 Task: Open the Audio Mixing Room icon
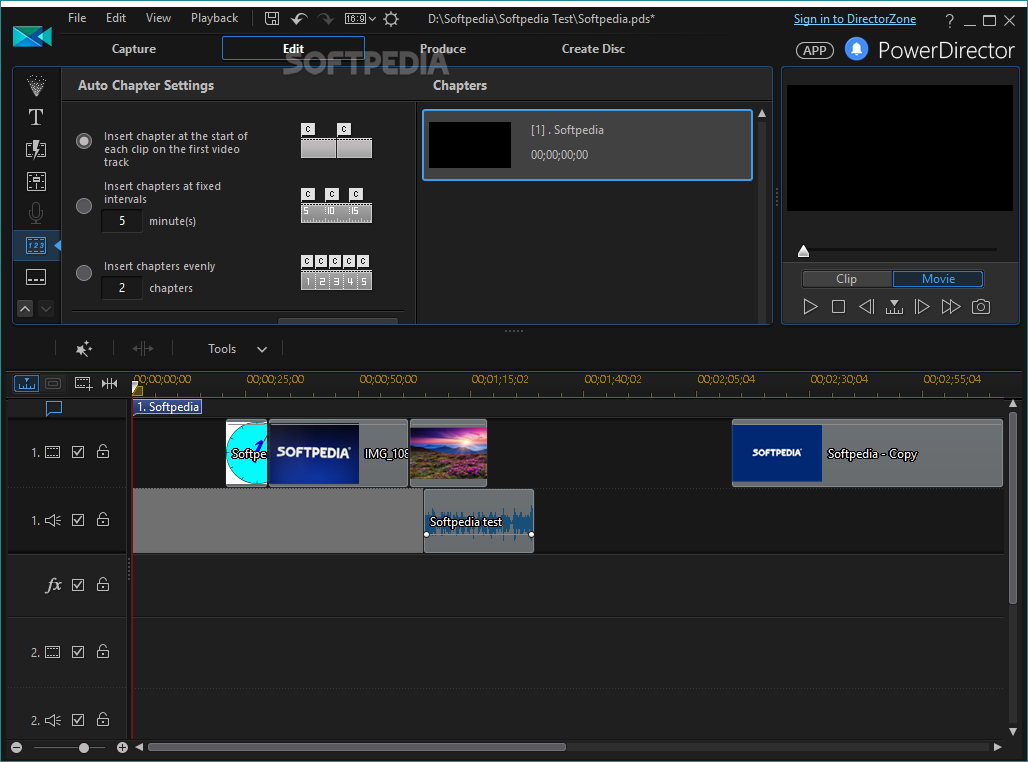pos(36,181)
